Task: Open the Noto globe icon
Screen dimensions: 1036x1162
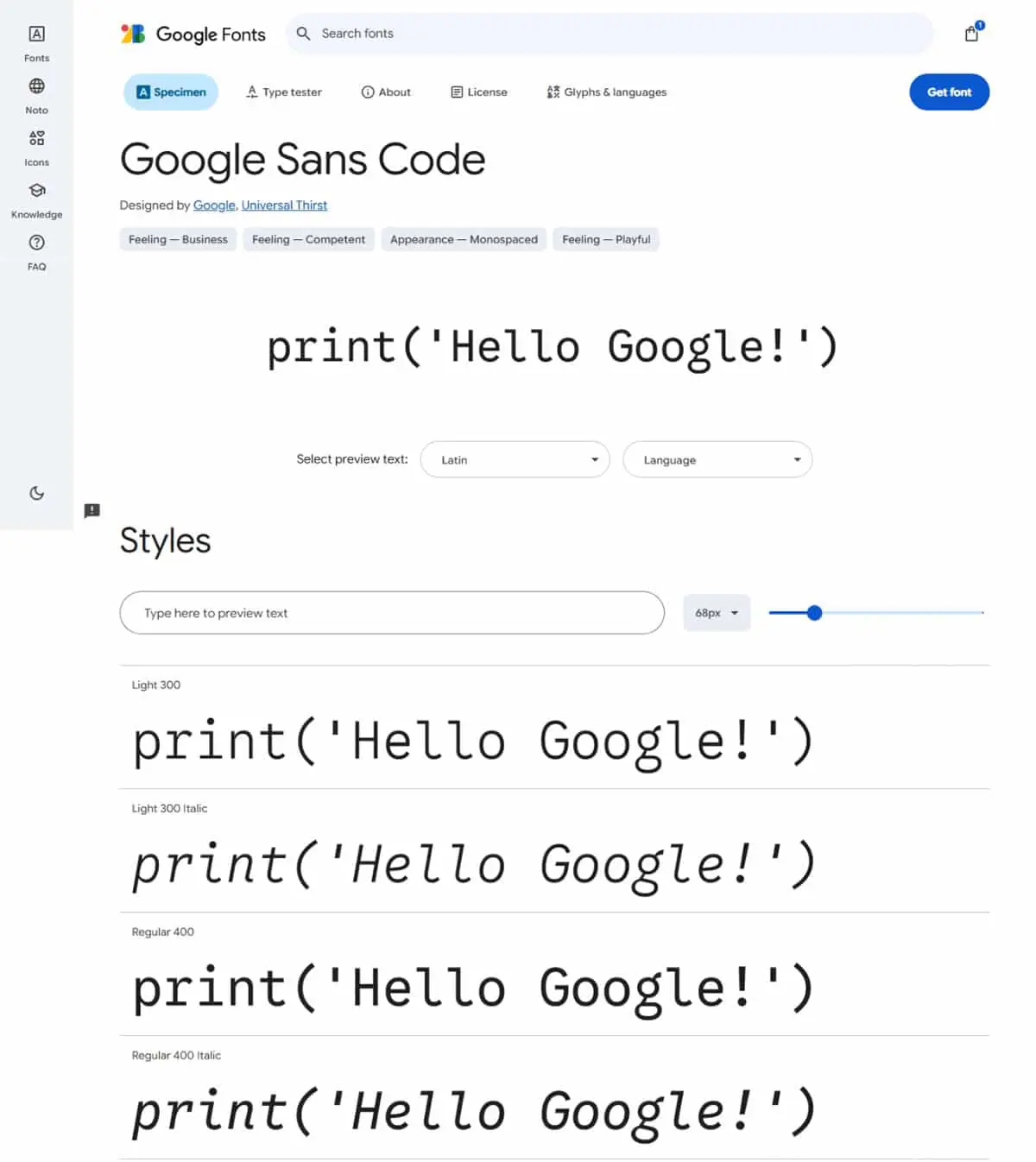Action: pos(36,86)
